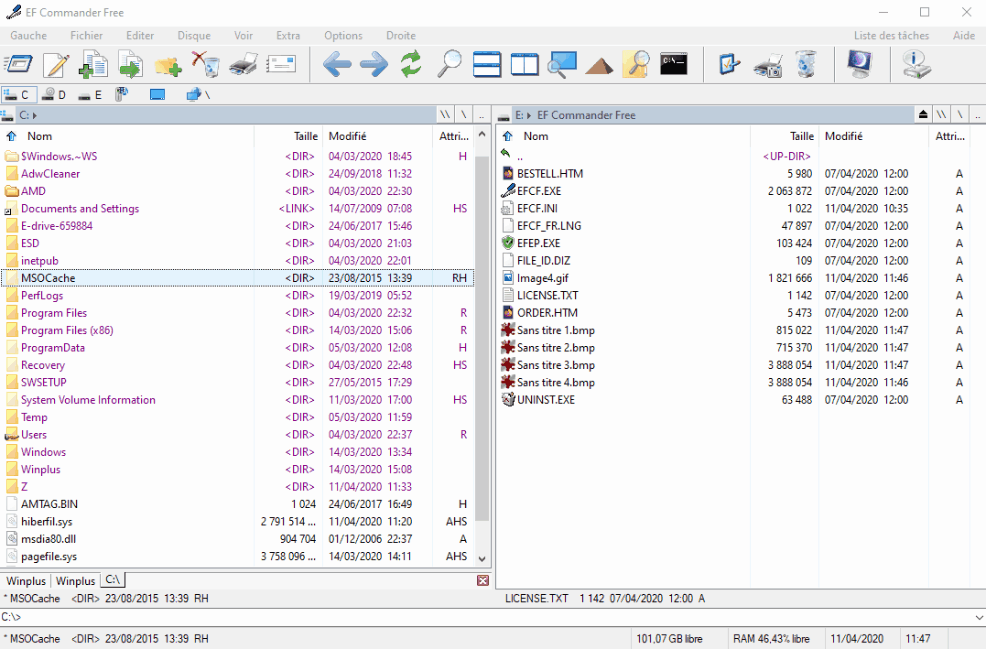
Task: Select the System Volume Information folder
Action: pos(237,400)
